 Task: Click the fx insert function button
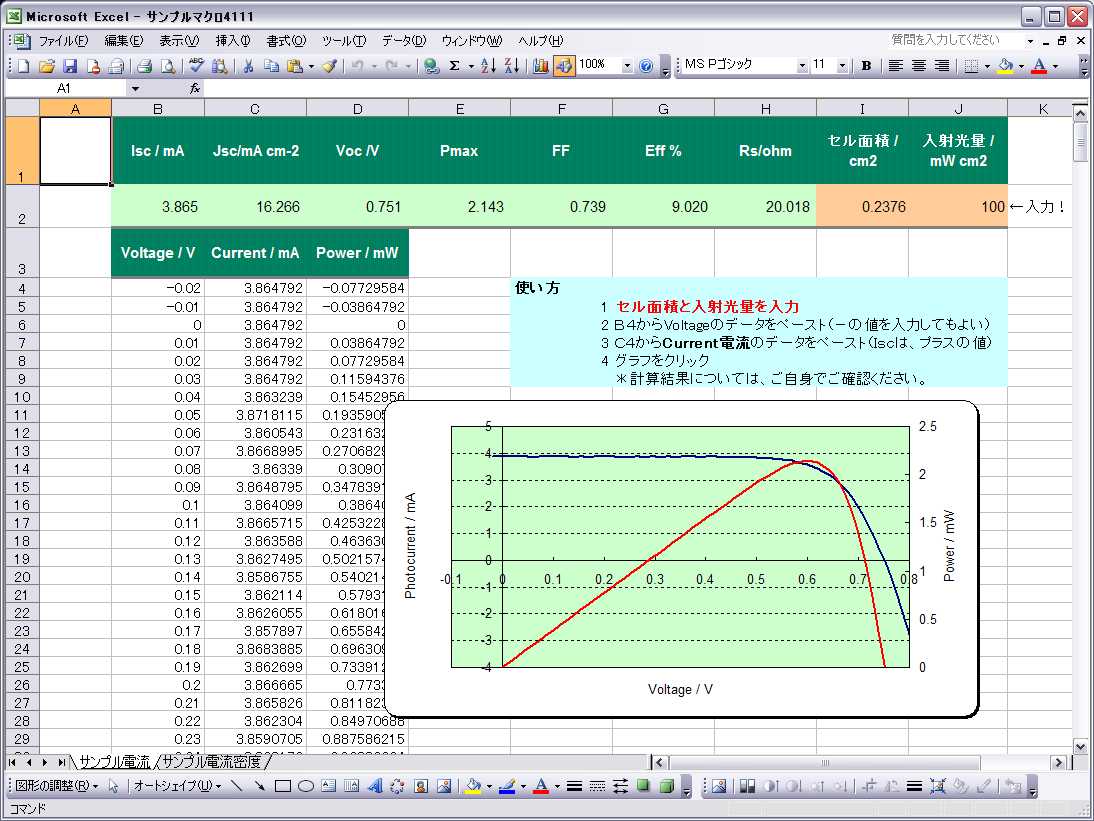point(195,89)
